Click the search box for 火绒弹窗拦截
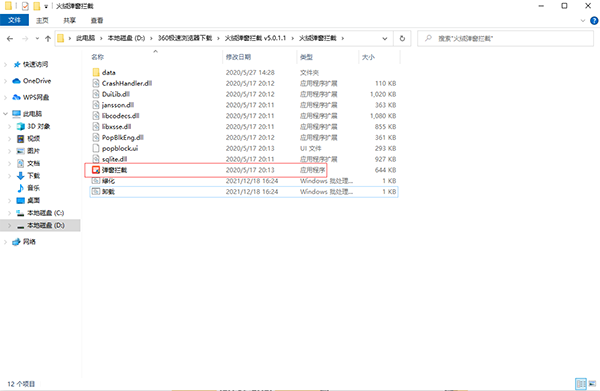Image resolution: width=600 pixels, height=391 pixels. (505, 38)
